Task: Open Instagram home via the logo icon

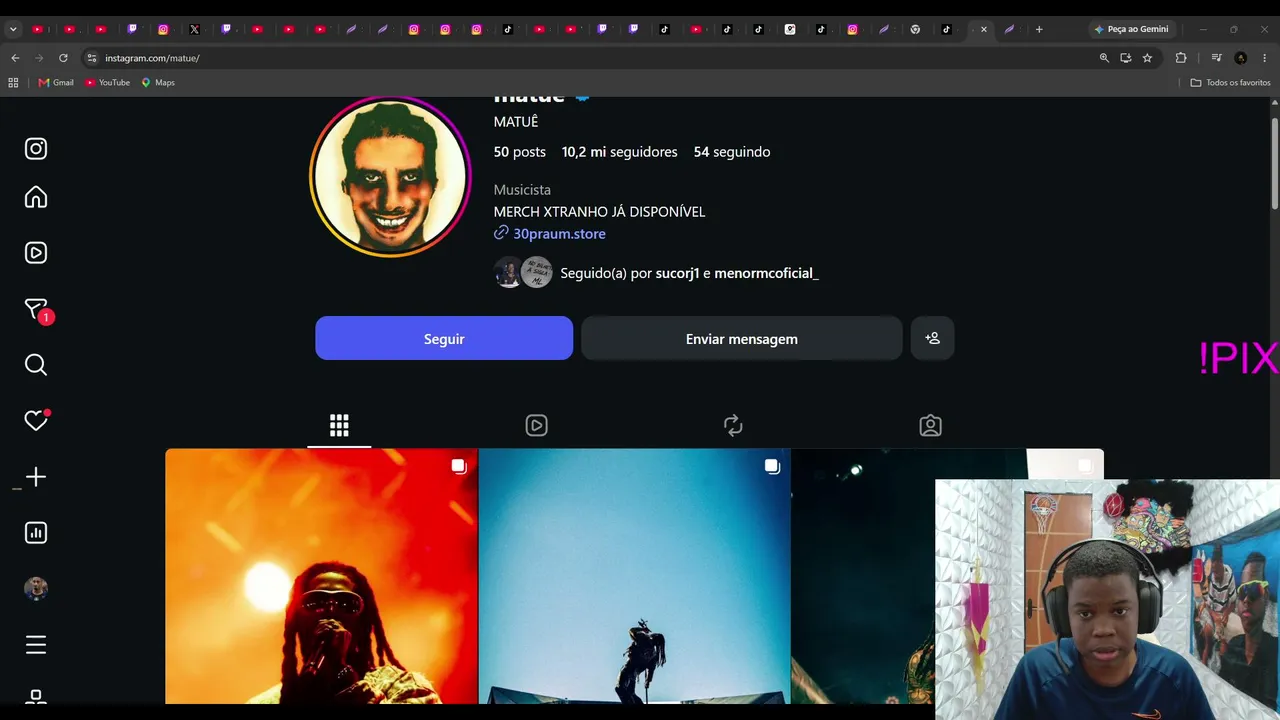Action: tap(36, 149)
